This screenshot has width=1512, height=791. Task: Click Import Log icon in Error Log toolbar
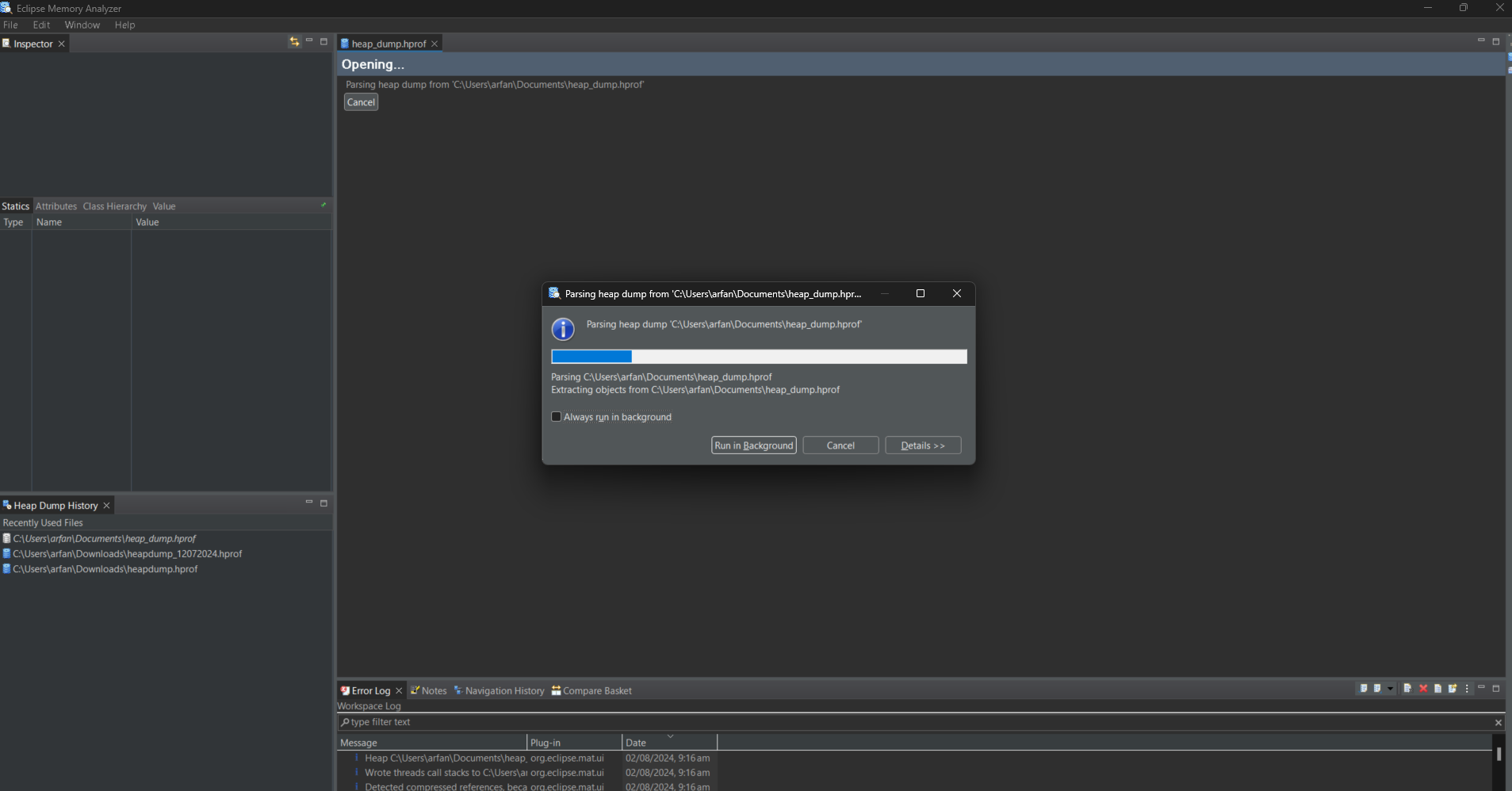point(1377,688)
